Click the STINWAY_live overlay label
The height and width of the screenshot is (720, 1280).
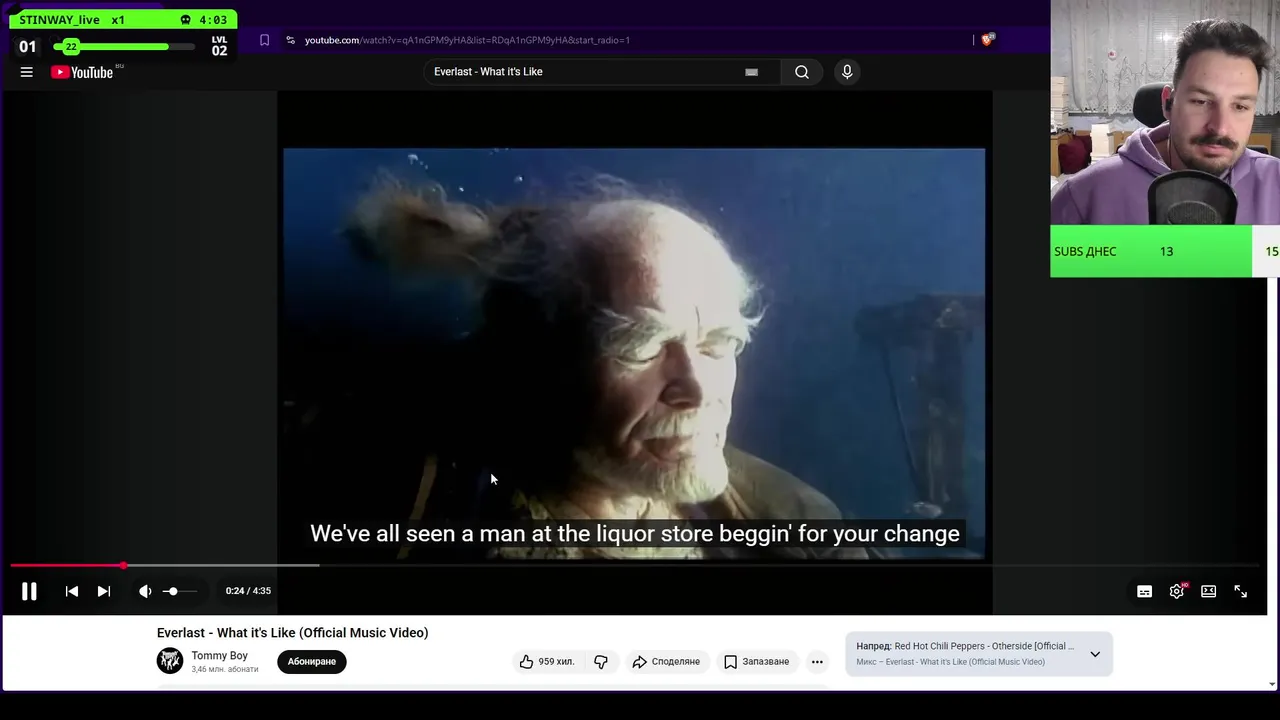click(60, 20)
